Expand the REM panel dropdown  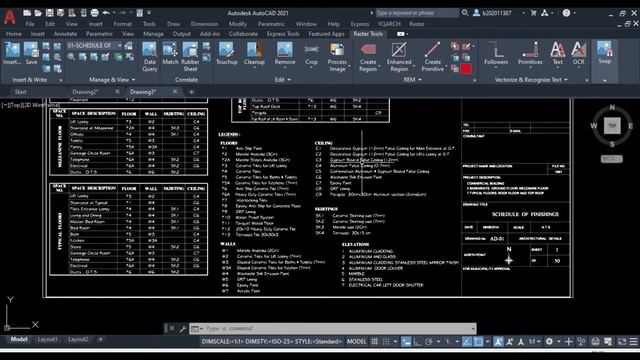412,80
